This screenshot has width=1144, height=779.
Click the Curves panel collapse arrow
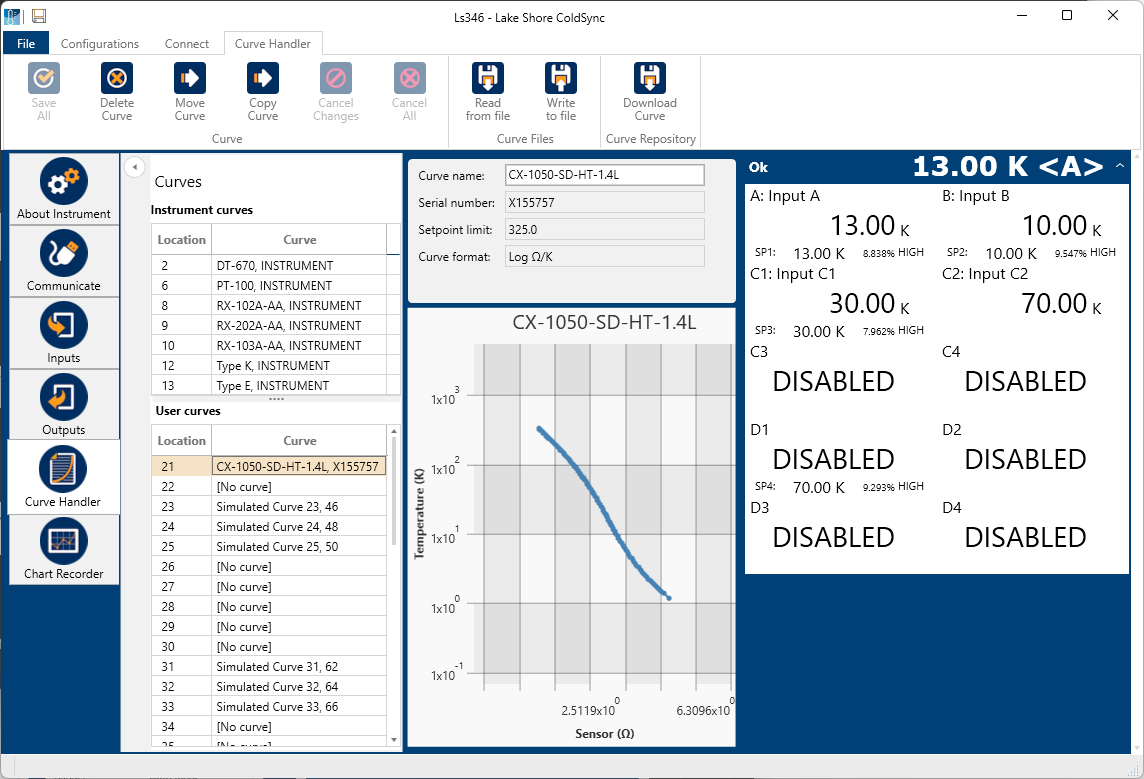point(135,167)
